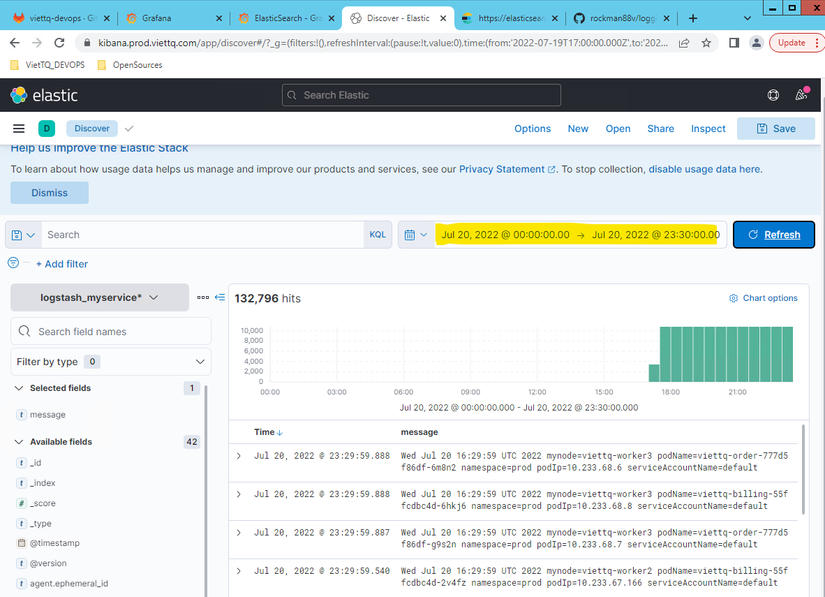Collapse the Selected fields section
Screen dimensions: 825x597
[19, 388]
